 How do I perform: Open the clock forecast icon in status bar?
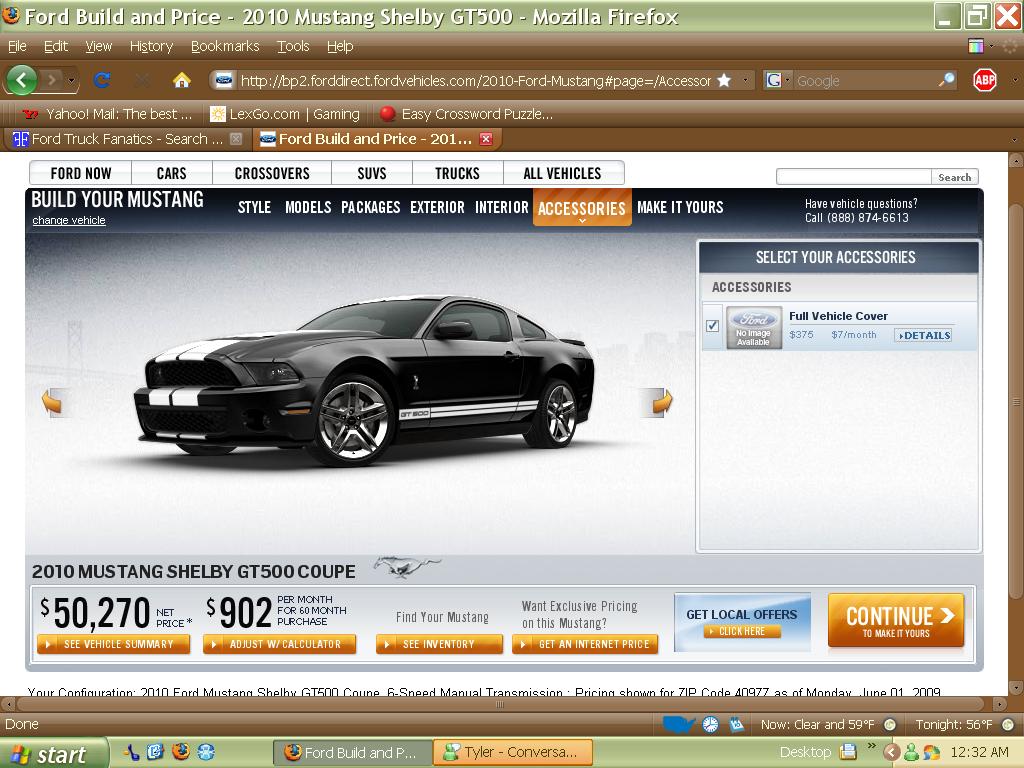pyautogui.click(x=711, y=724)
